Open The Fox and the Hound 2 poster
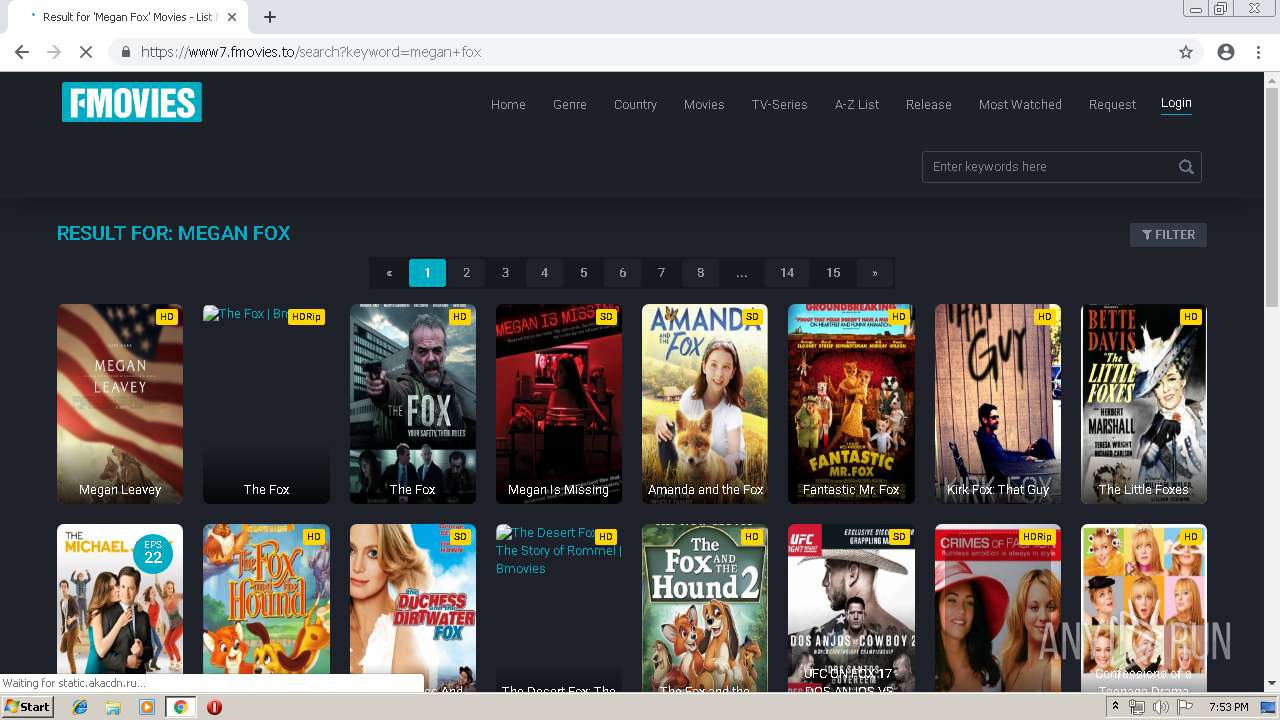Viewport: 1280px width, 720px height. click(x=705, y=608)
